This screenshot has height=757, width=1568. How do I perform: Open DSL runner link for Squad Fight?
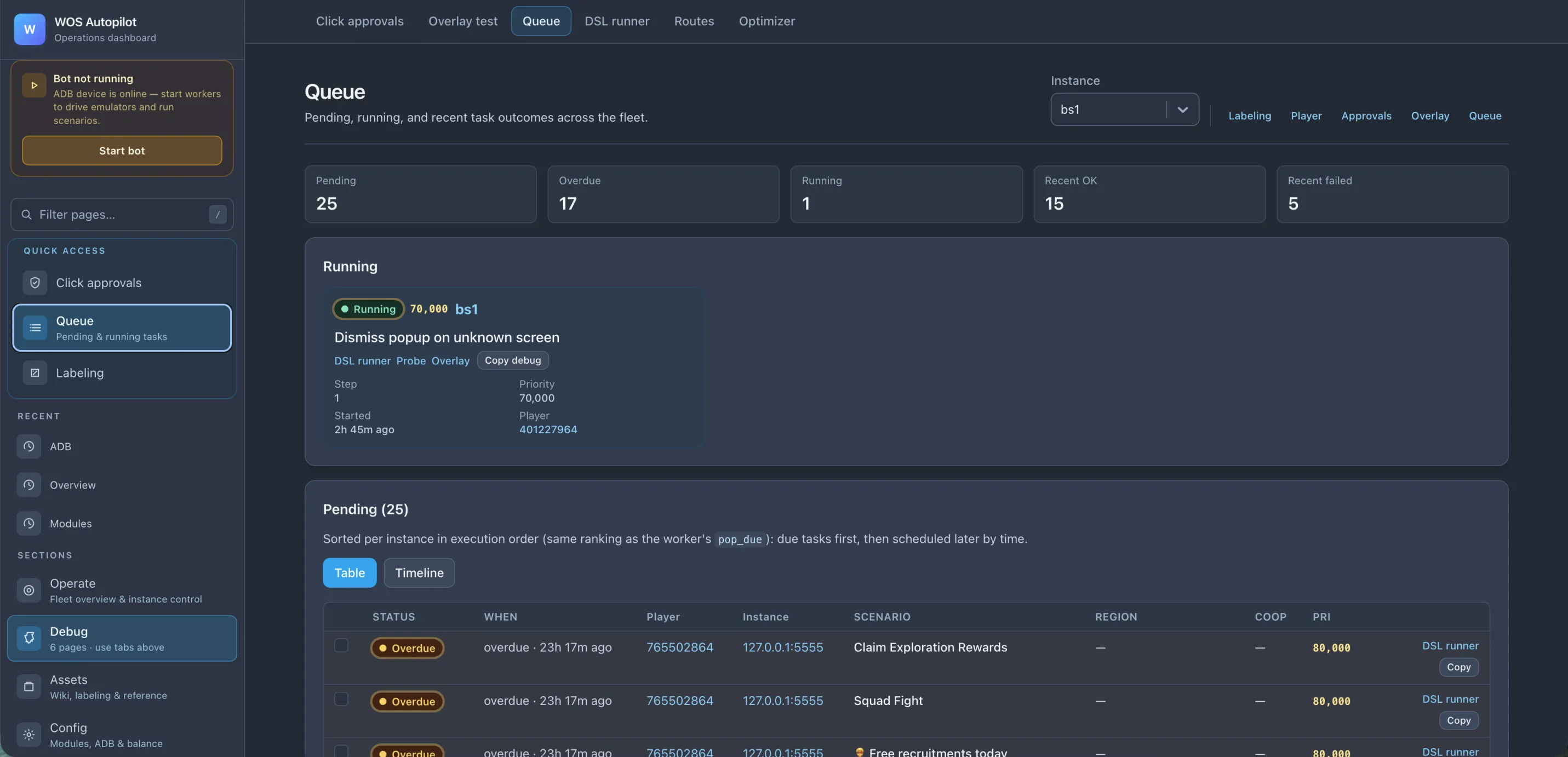[x=1450, y=699]
